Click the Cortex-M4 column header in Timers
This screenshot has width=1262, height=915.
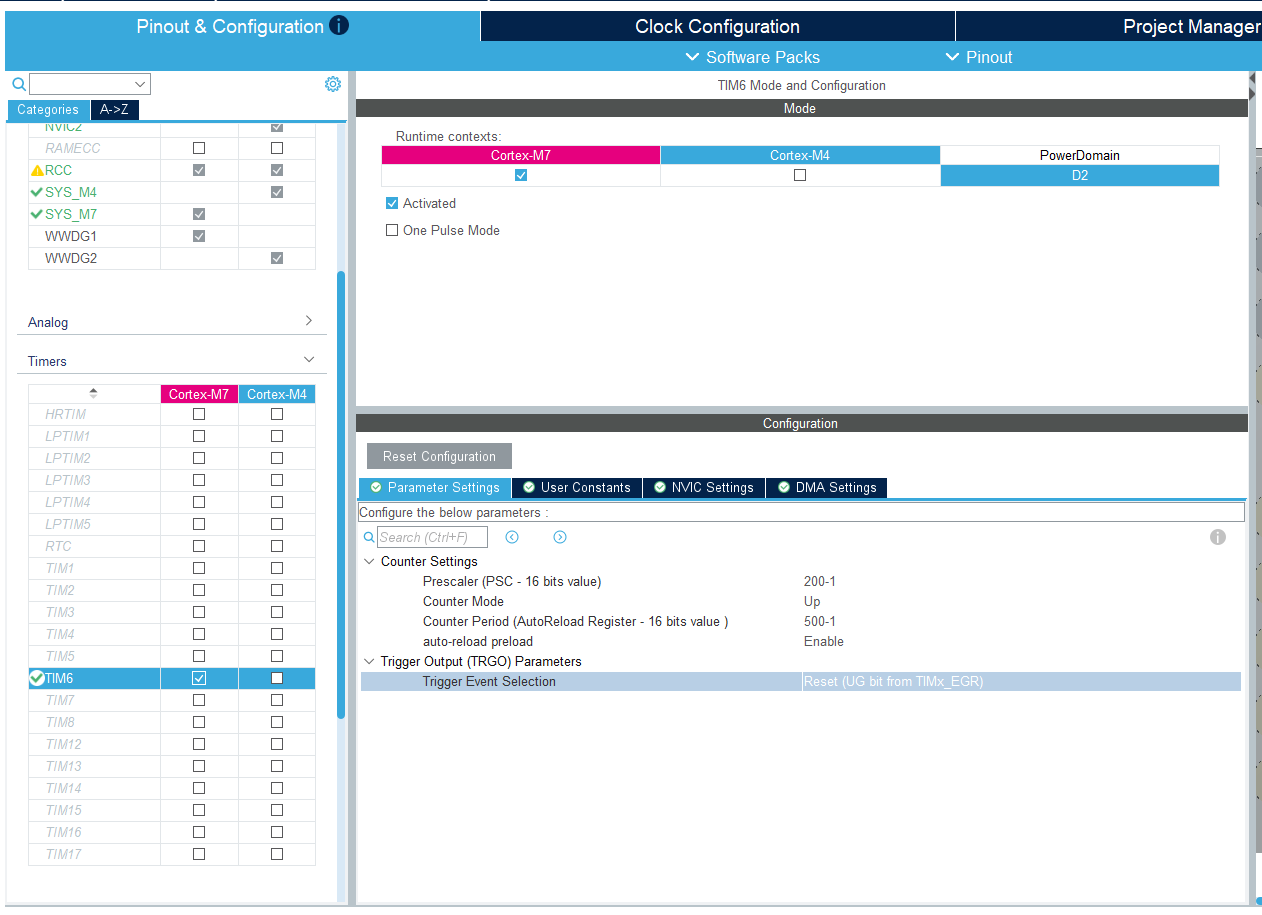277,394
